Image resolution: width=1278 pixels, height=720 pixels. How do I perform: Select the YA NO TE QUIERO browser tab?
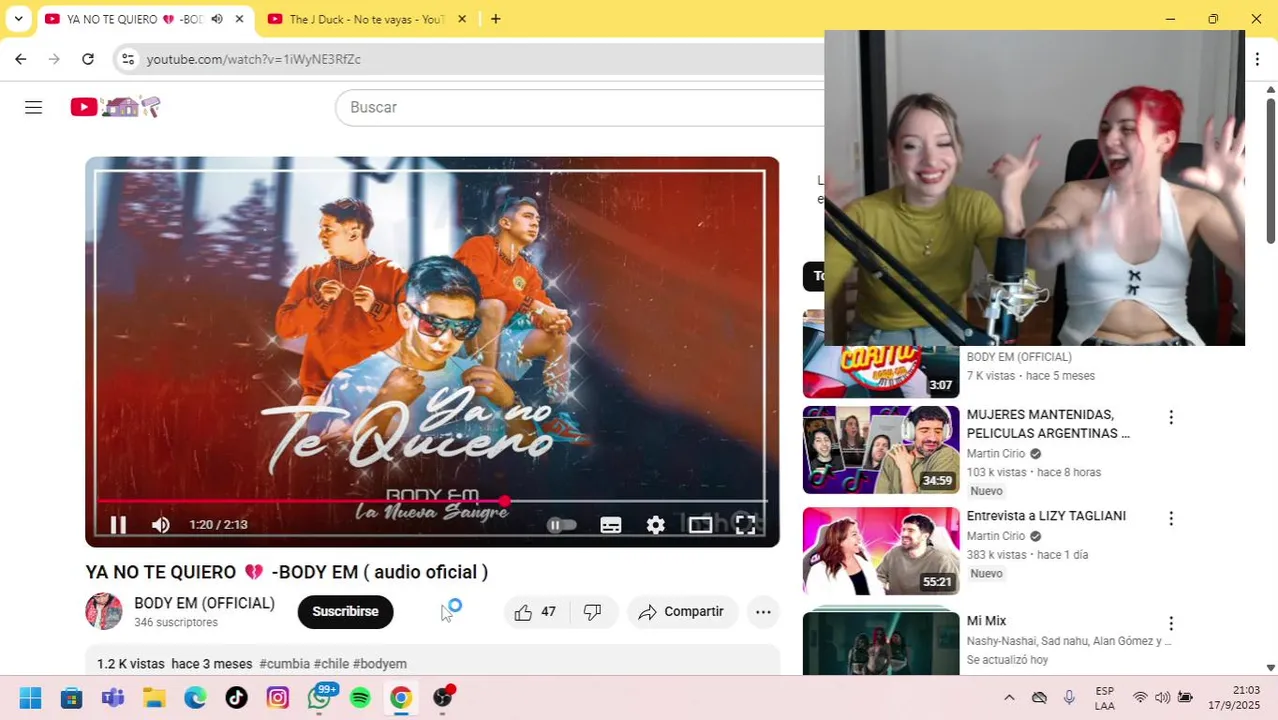[x=134, y=19]
